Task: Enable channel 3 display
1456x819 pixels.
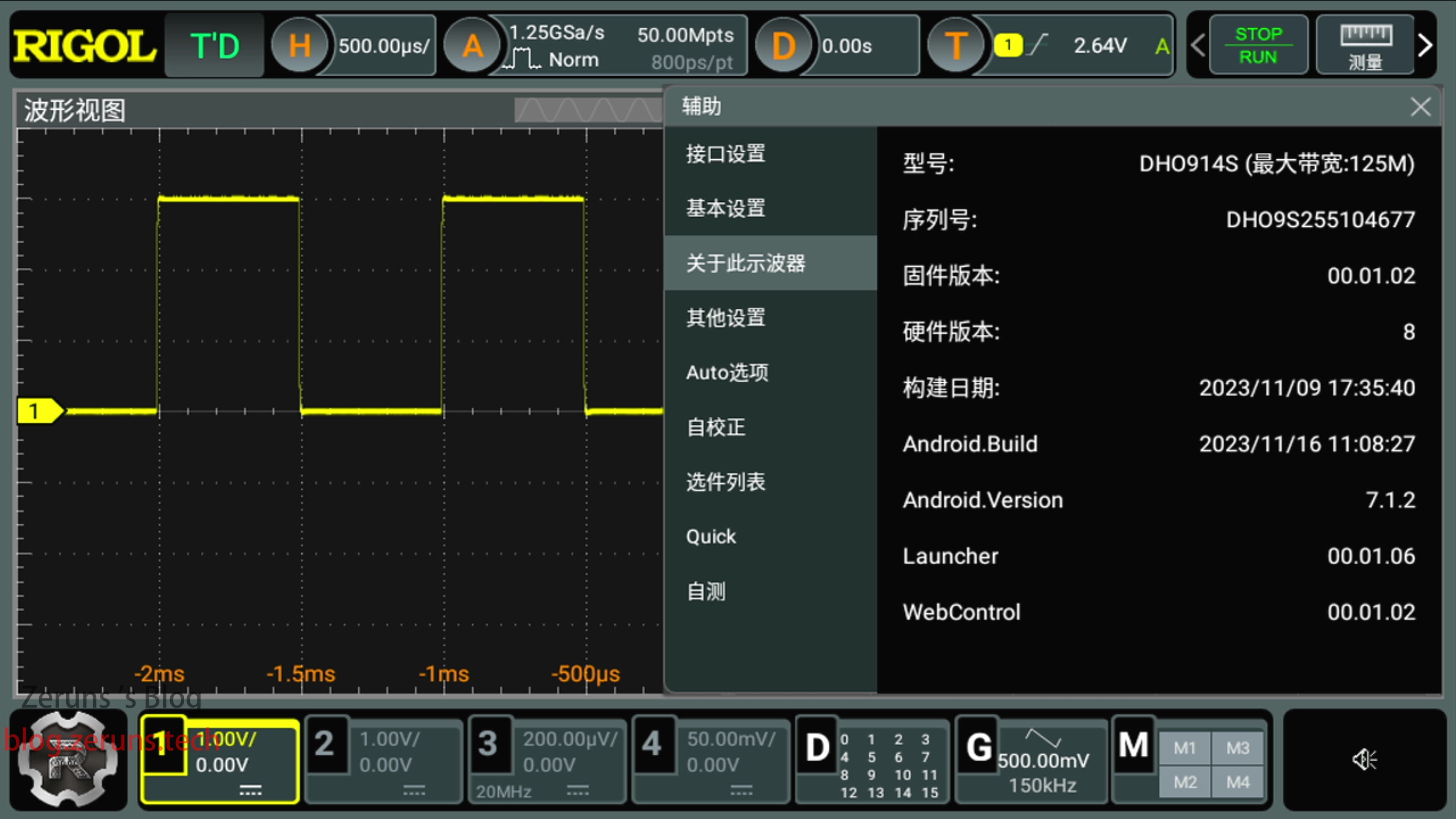Action: [488, 744]
